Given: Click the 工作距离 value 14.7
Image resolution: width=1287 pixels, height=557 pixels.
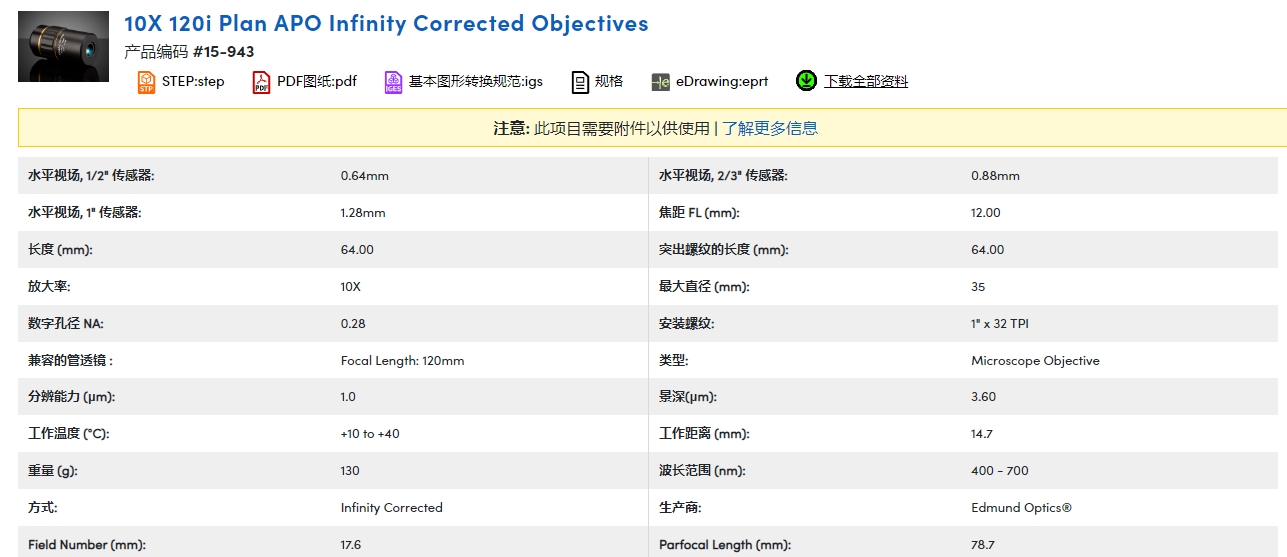Looking at the screenshot, I should coord(982,434).
